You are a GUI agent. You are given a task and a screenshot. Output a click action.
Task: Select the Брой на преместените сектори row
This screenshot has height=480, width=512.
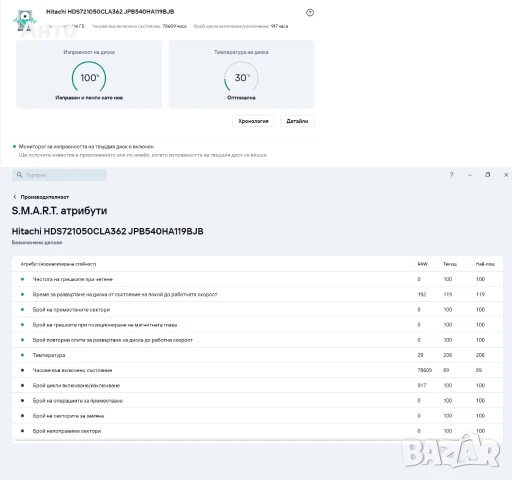257,310
